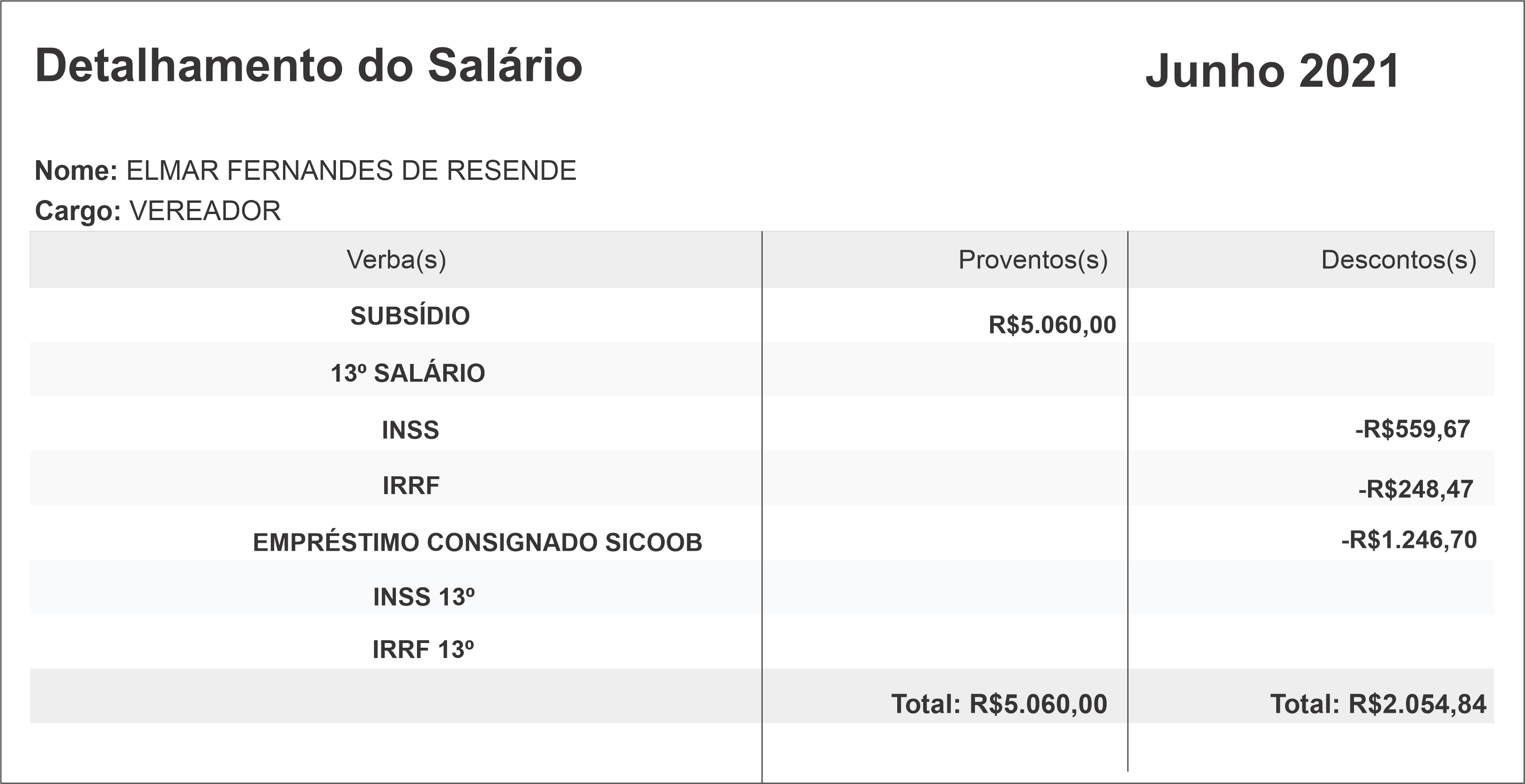Click the Verba(s) column header

(x=396, y=260)
